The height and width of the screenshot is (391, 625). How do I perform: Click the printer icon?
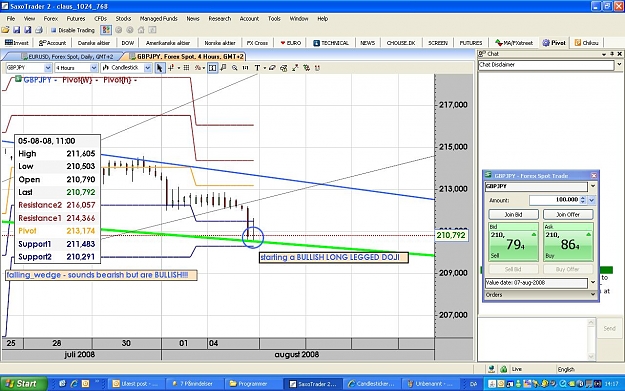[x=39, y=30]
